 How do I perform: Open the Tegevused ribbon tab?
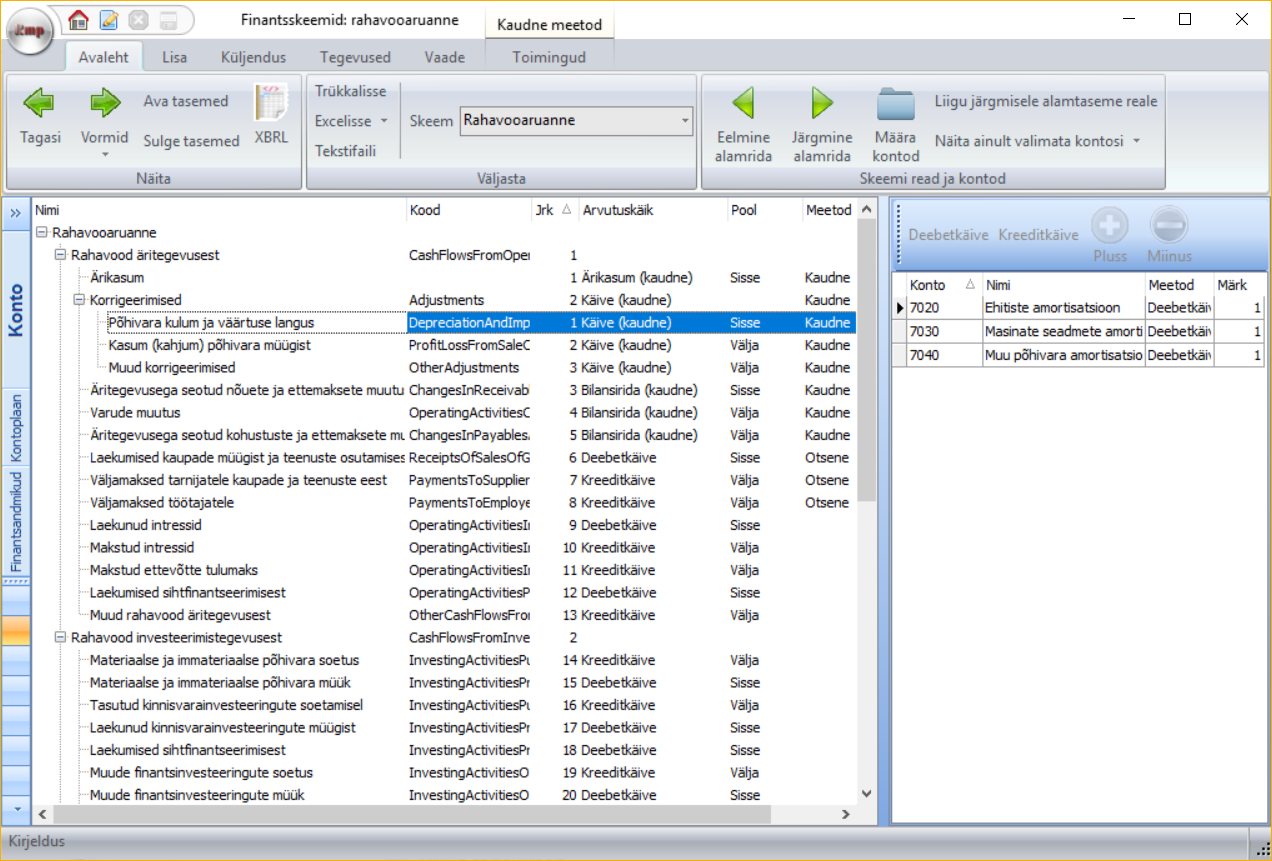[x=355, y=57]
